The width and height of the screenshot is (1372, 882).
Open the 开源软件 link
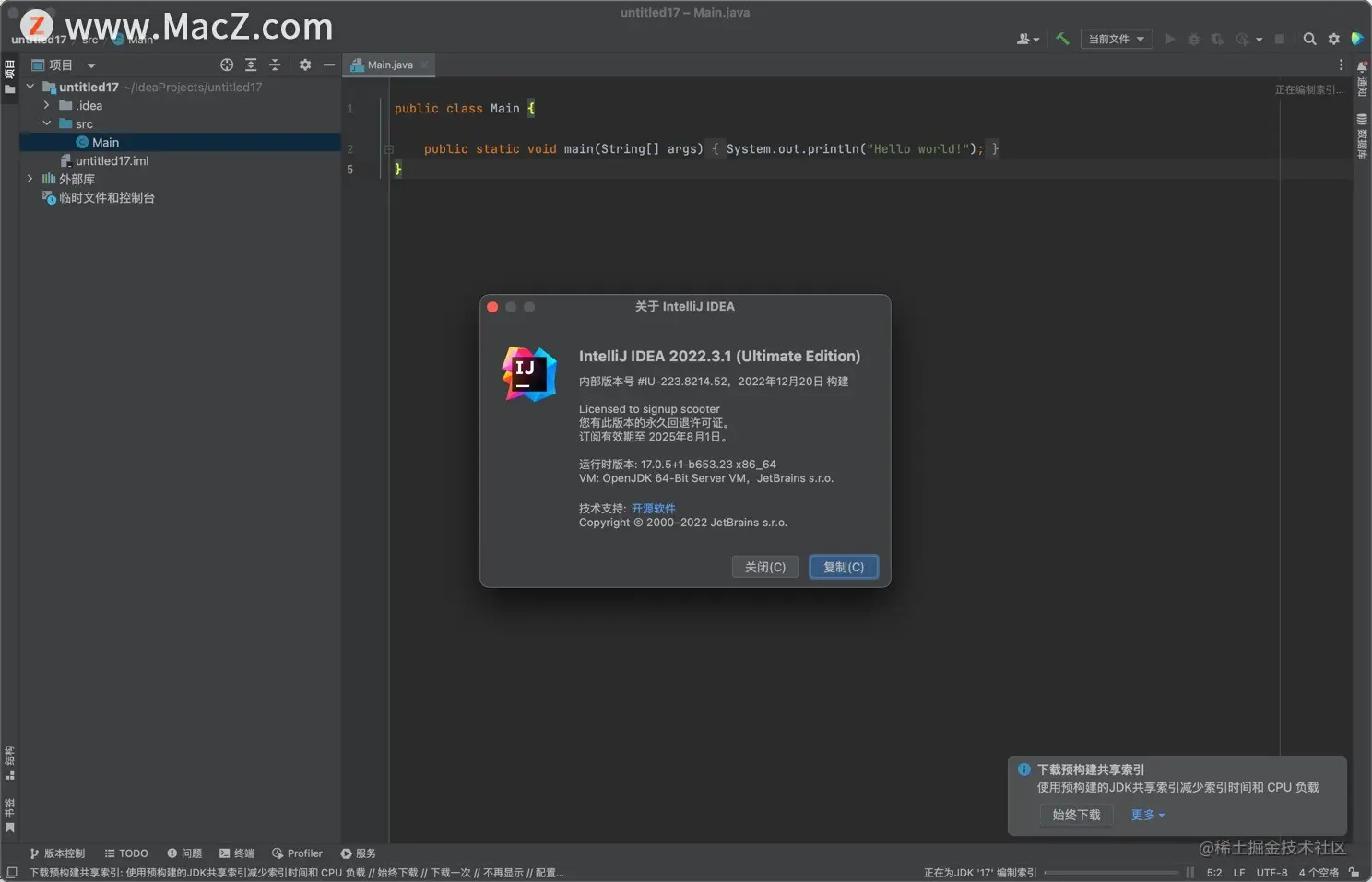[654, 508]
